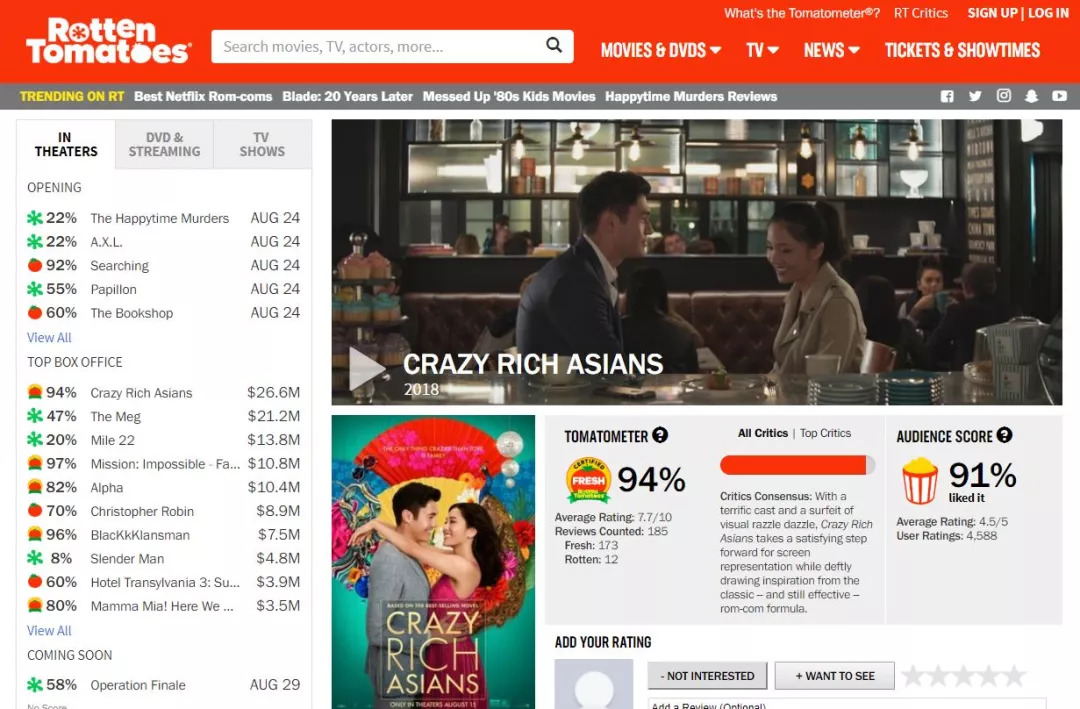Open the Twitter social icon
This screenshot has height=709, width=1080.
975,96
